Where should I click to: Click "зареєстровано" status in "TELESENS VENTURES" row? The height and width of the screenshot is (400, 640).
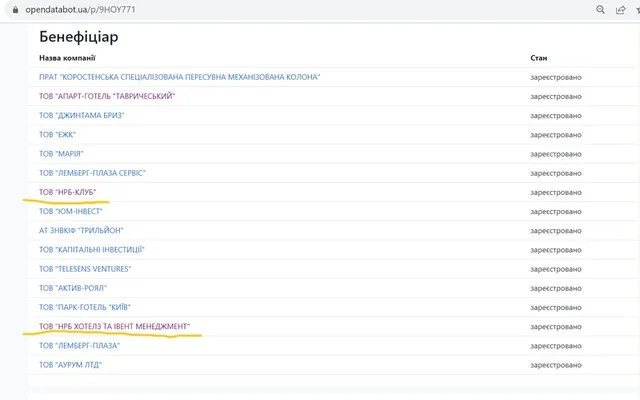[x=556, y=269]
